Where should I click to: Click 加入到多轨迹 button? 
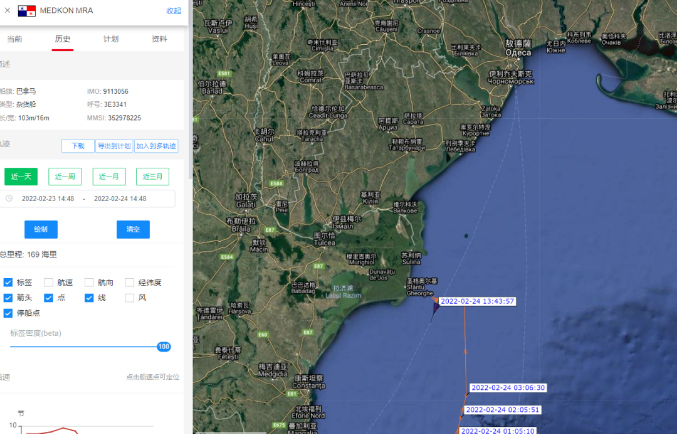point(156,146)
